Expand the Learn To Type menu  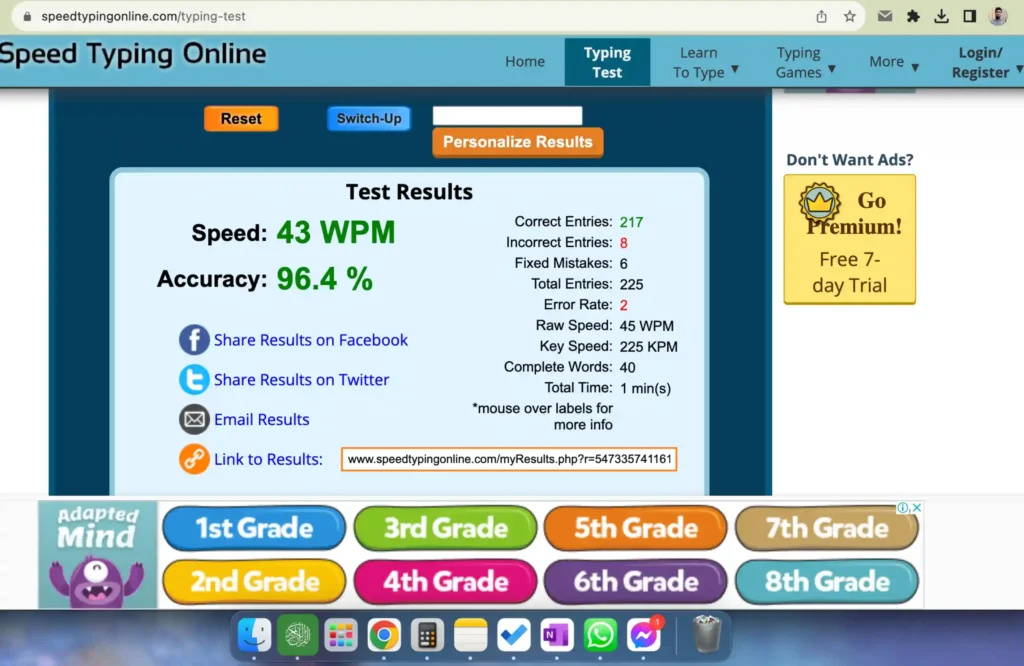705,62
